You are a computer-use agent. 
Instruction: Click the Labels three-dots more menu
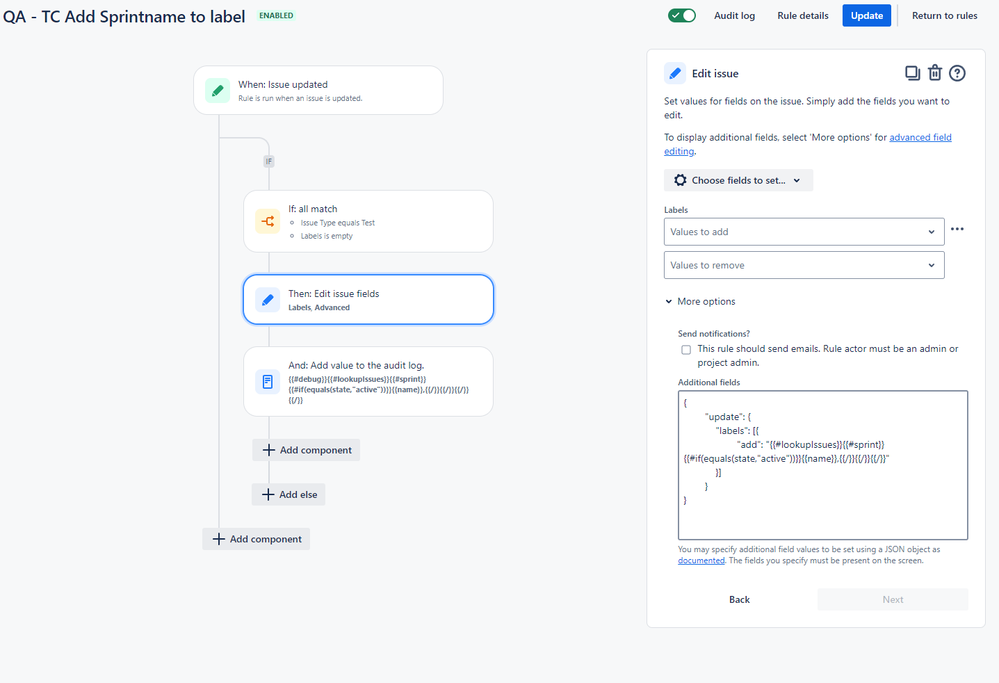tap(957, 229)
